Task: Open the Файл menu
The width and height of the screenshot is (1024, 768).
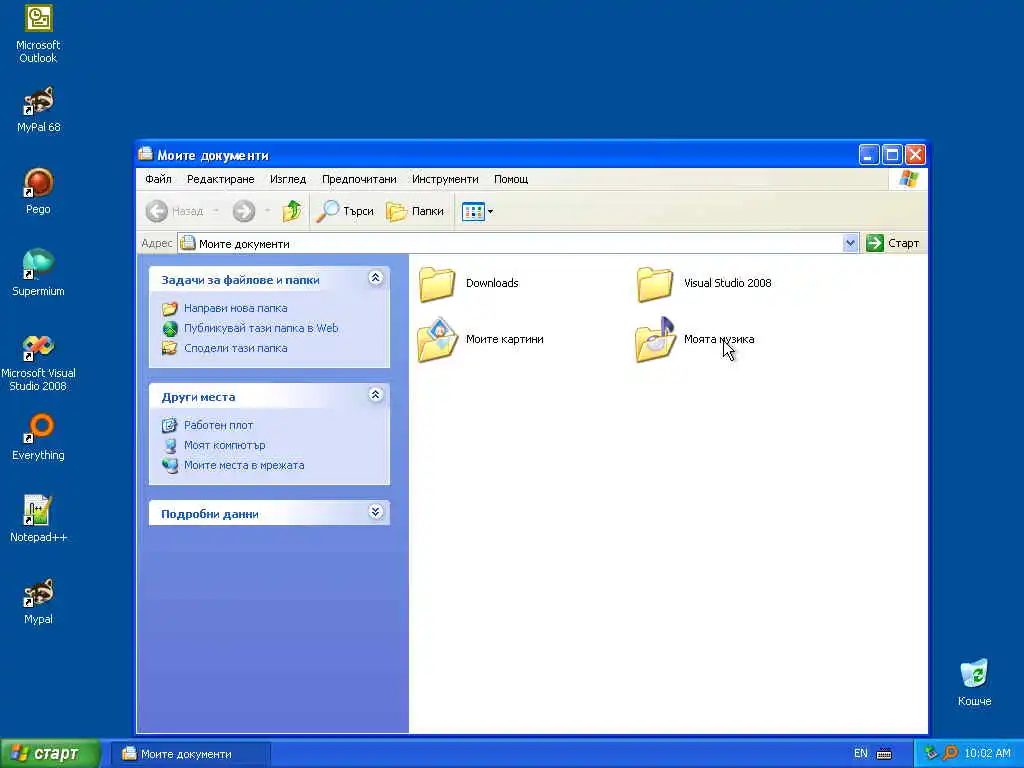Action: [158, 179]
